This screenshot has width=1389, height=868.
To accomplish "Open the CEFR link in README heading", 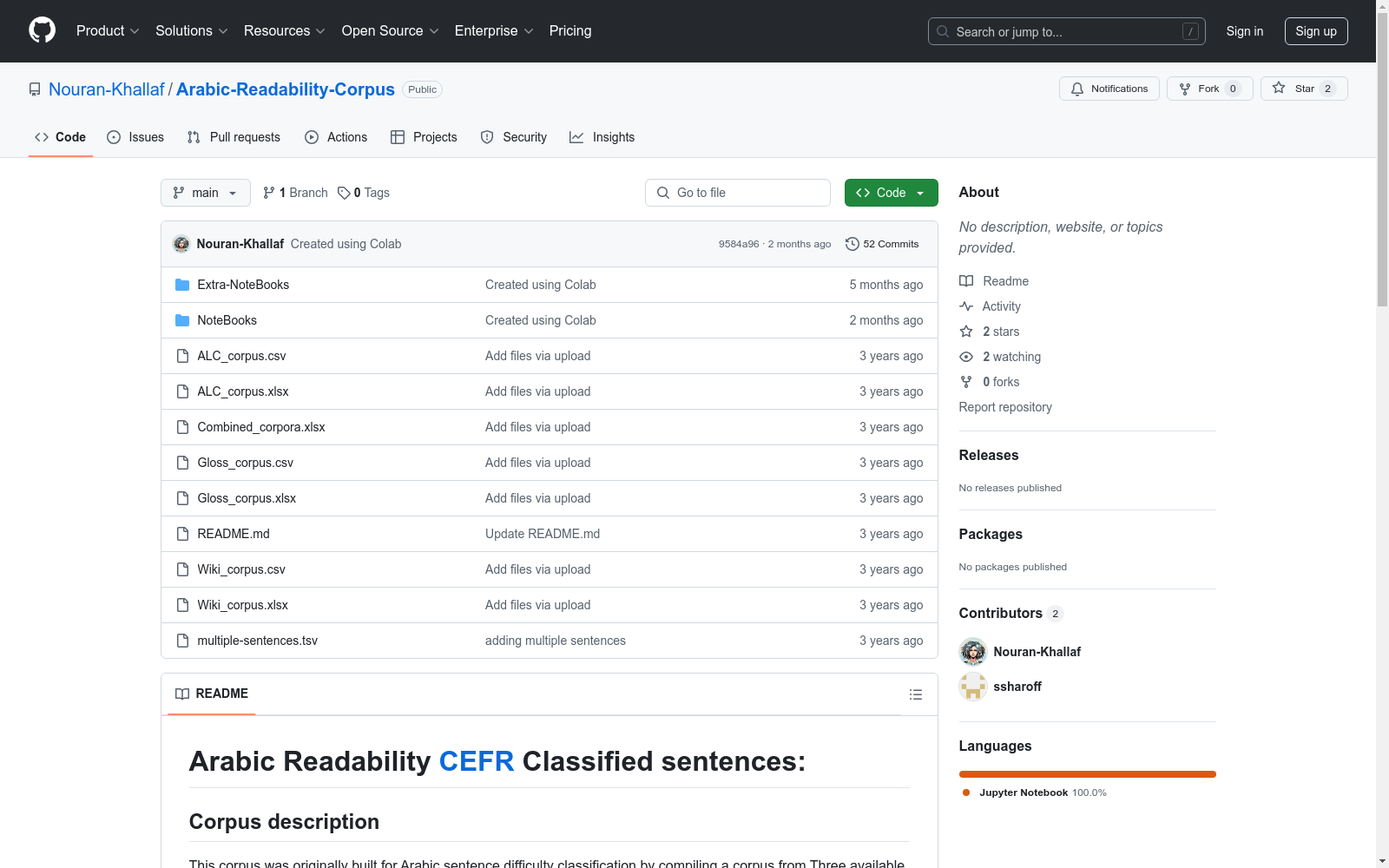I will click(477, 761).
